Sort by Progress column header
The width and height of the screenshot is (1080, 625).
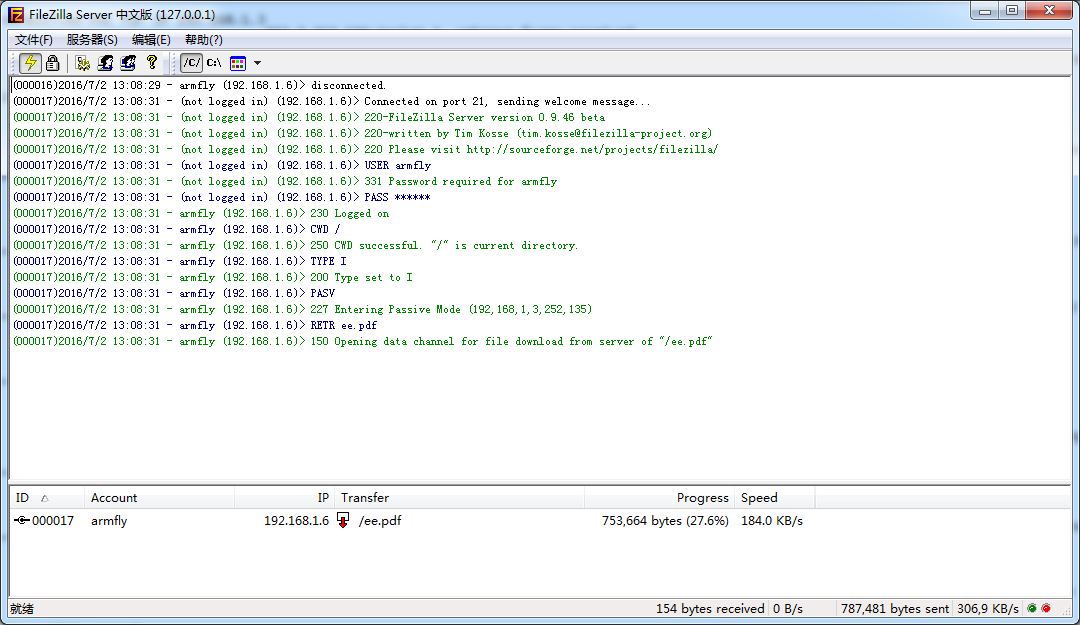coord(660,498)
